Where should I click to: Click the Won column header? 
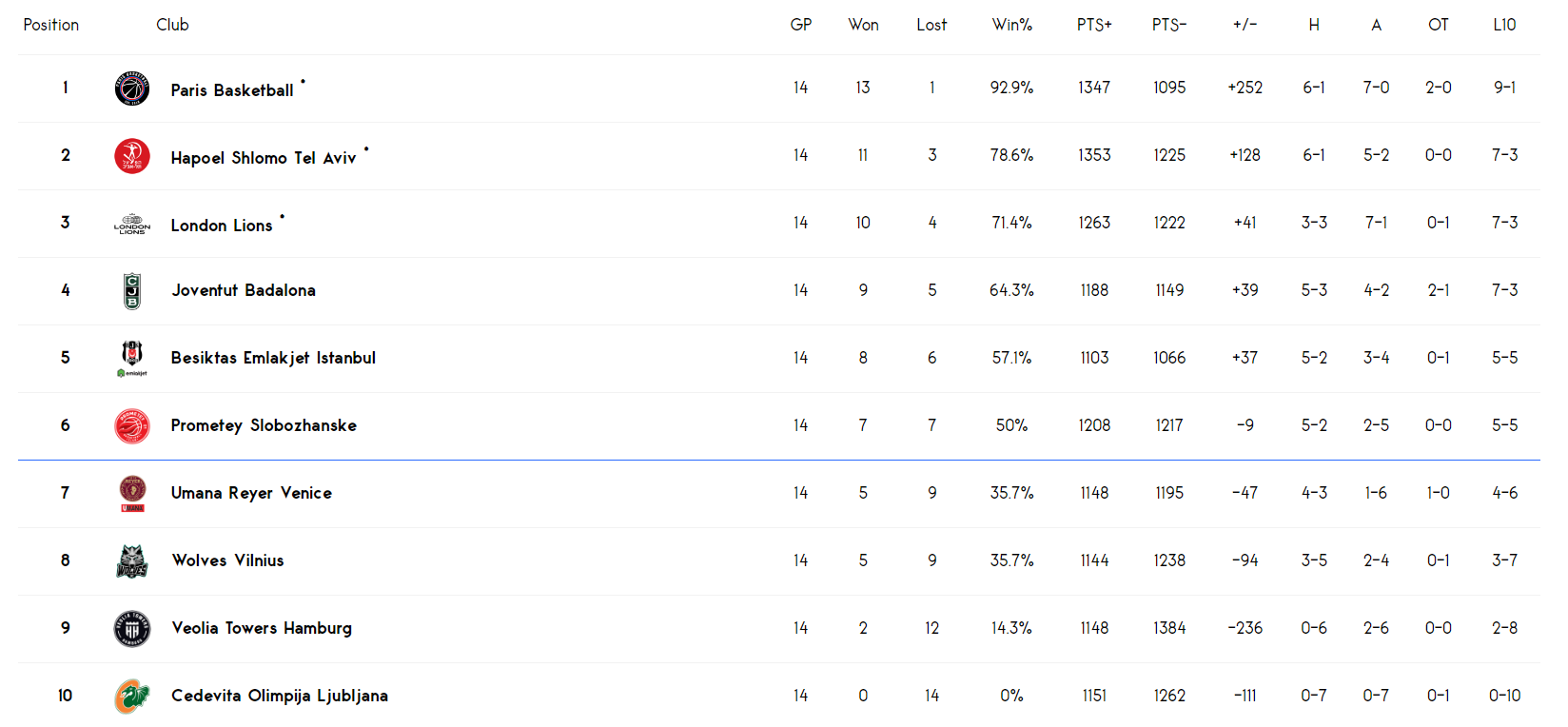pyautogui.click(x=863, y=25)
